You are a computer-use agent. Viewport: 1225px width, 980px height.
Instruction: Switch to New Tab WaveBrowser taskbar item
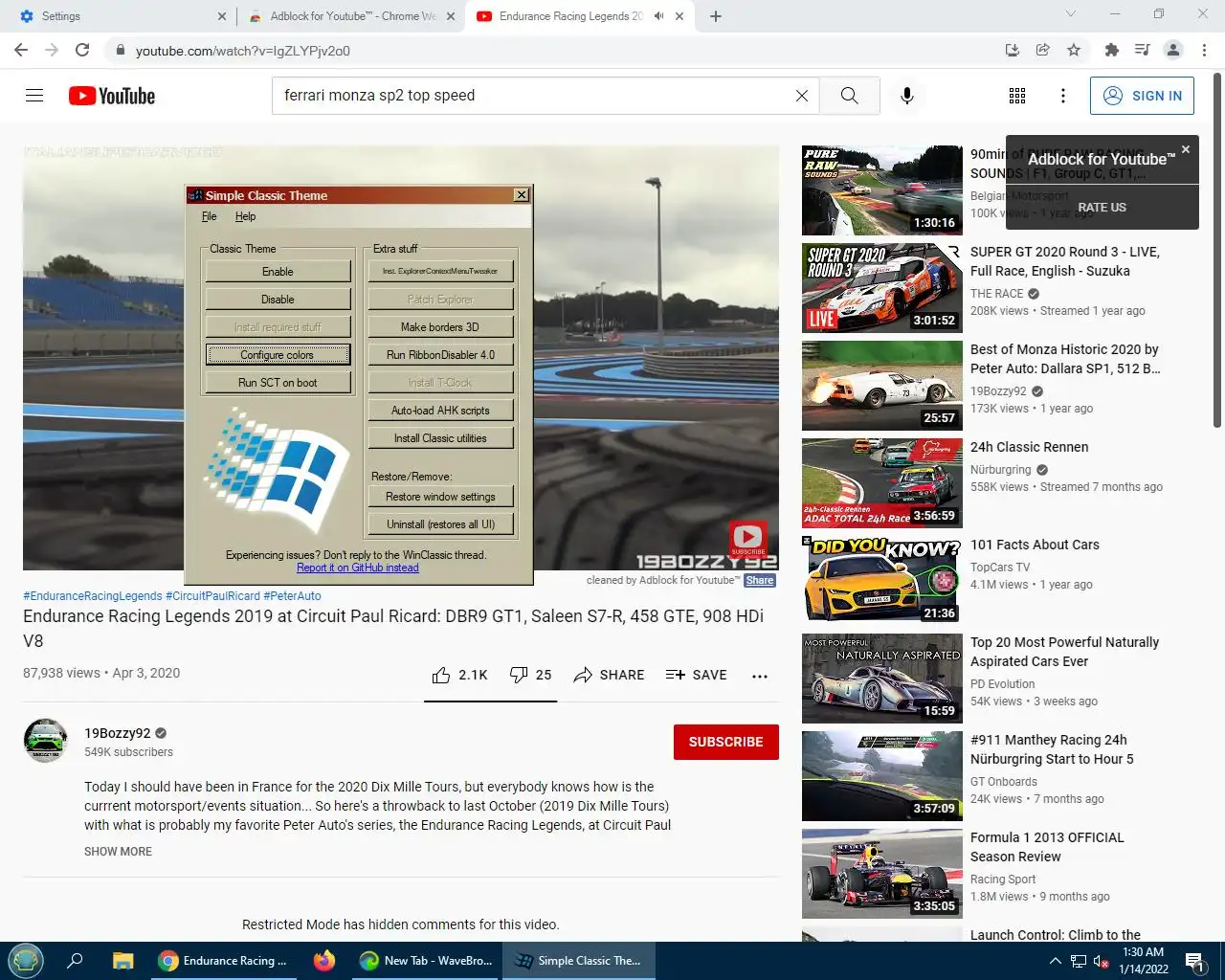pos(426,960)
